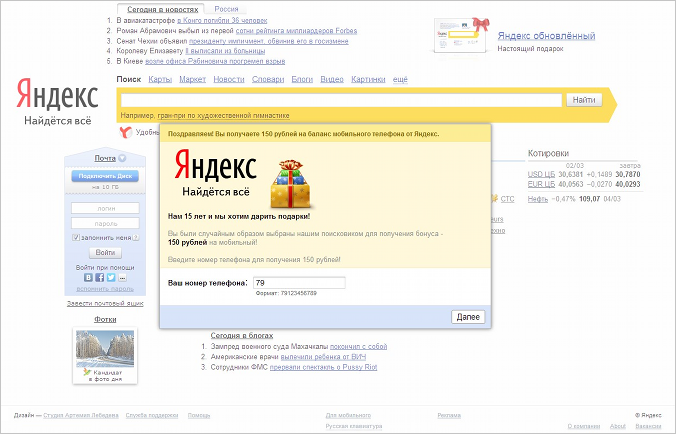Click 'Завести почтовый ящик' link
Image resolution: width=676 pixels, height=434 pixels.
(x=105, y=303)
